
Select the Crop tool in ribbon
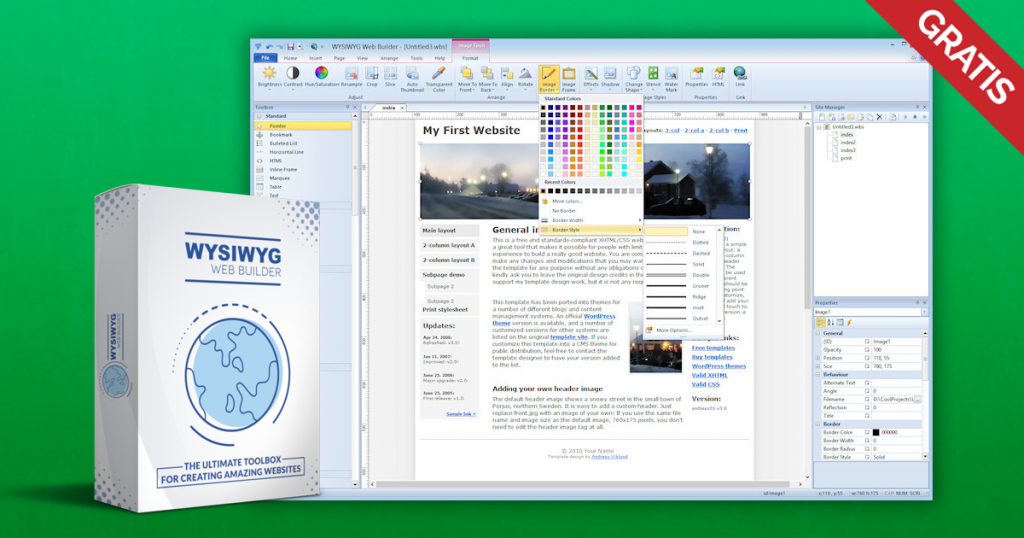click(x=371, y=74)
